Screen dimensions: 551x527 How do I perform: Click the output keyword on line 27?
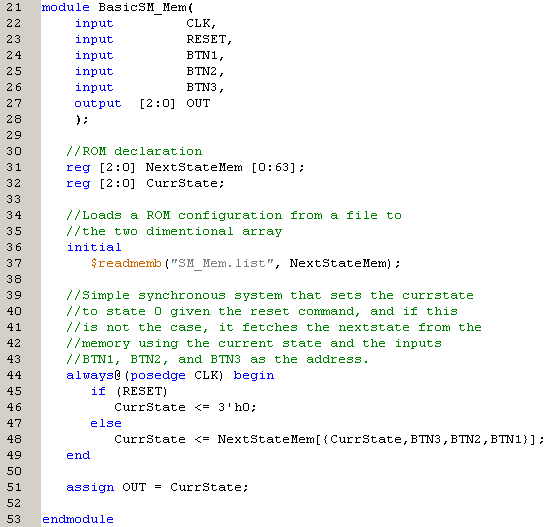(x=98, y=104)
